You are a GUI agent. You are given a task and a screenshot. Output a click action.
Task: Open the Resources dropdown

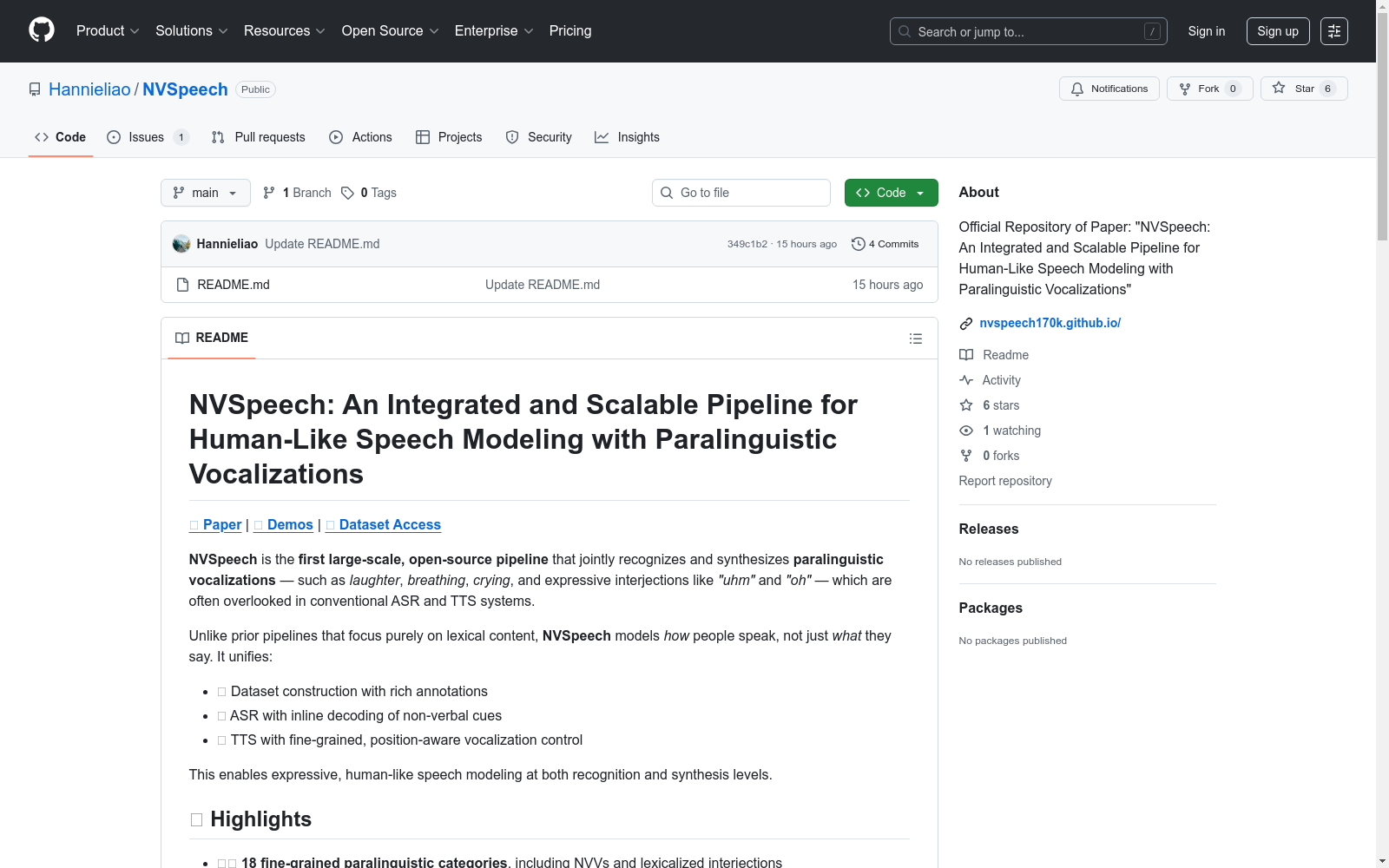pos(285,31)
